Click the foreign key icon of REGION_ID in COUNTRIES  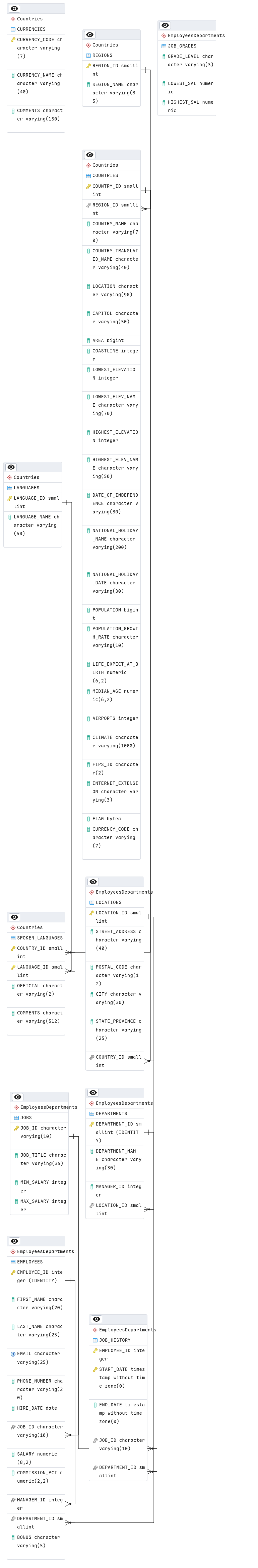88,205
